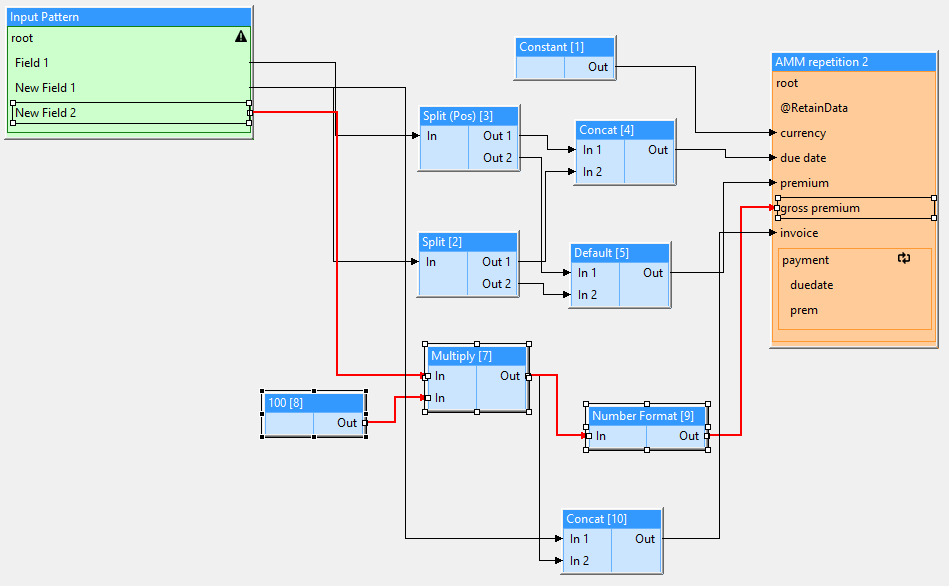This screenshot has height=586, width=949.
Task: Click the Out port of Concat [4]
Action: click(x=657, y=150)
